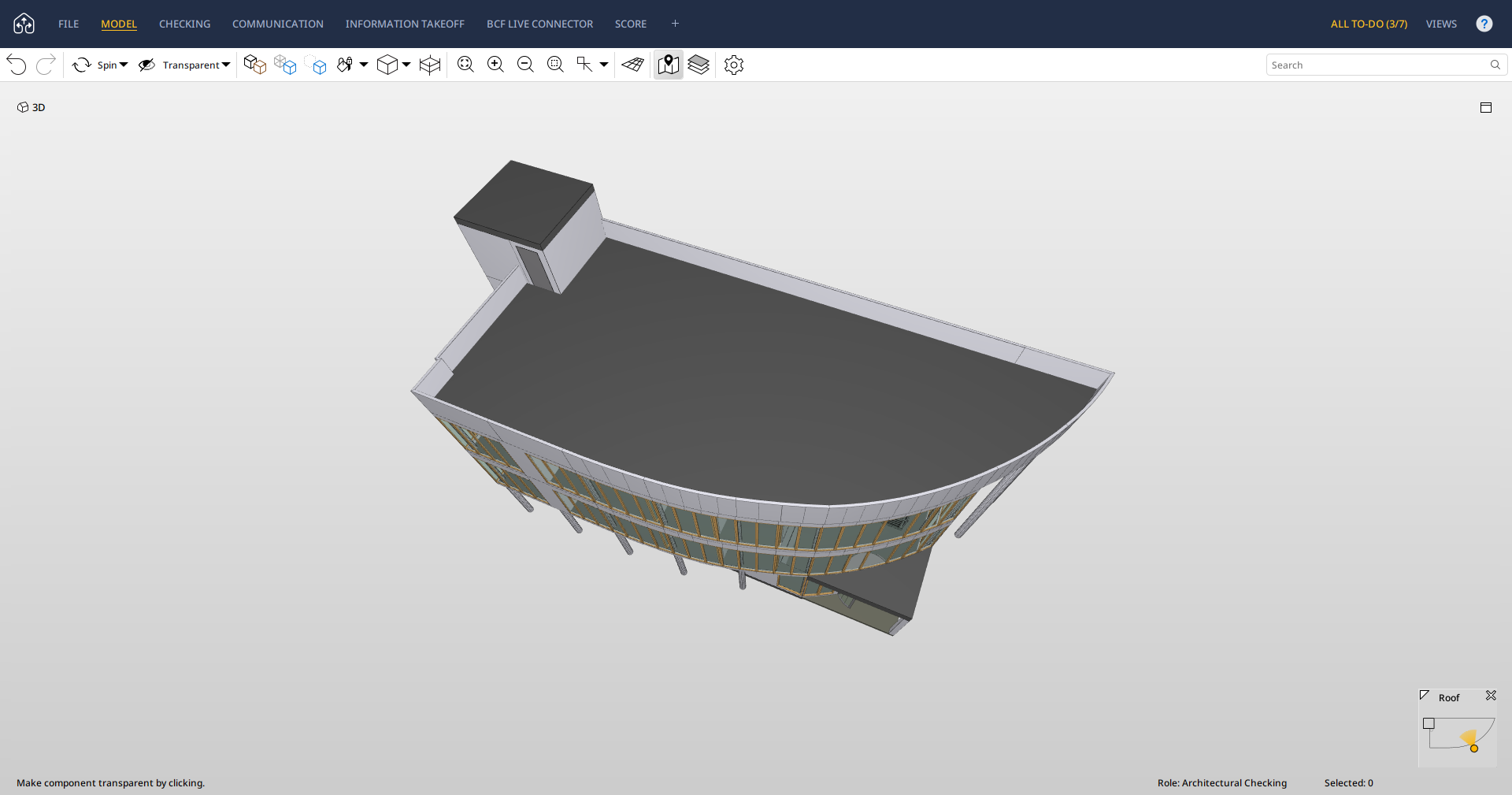Zoom in using the magnifier plus icon
The width and height of the screenshot is (1512, 795).
tap(495, 65)
